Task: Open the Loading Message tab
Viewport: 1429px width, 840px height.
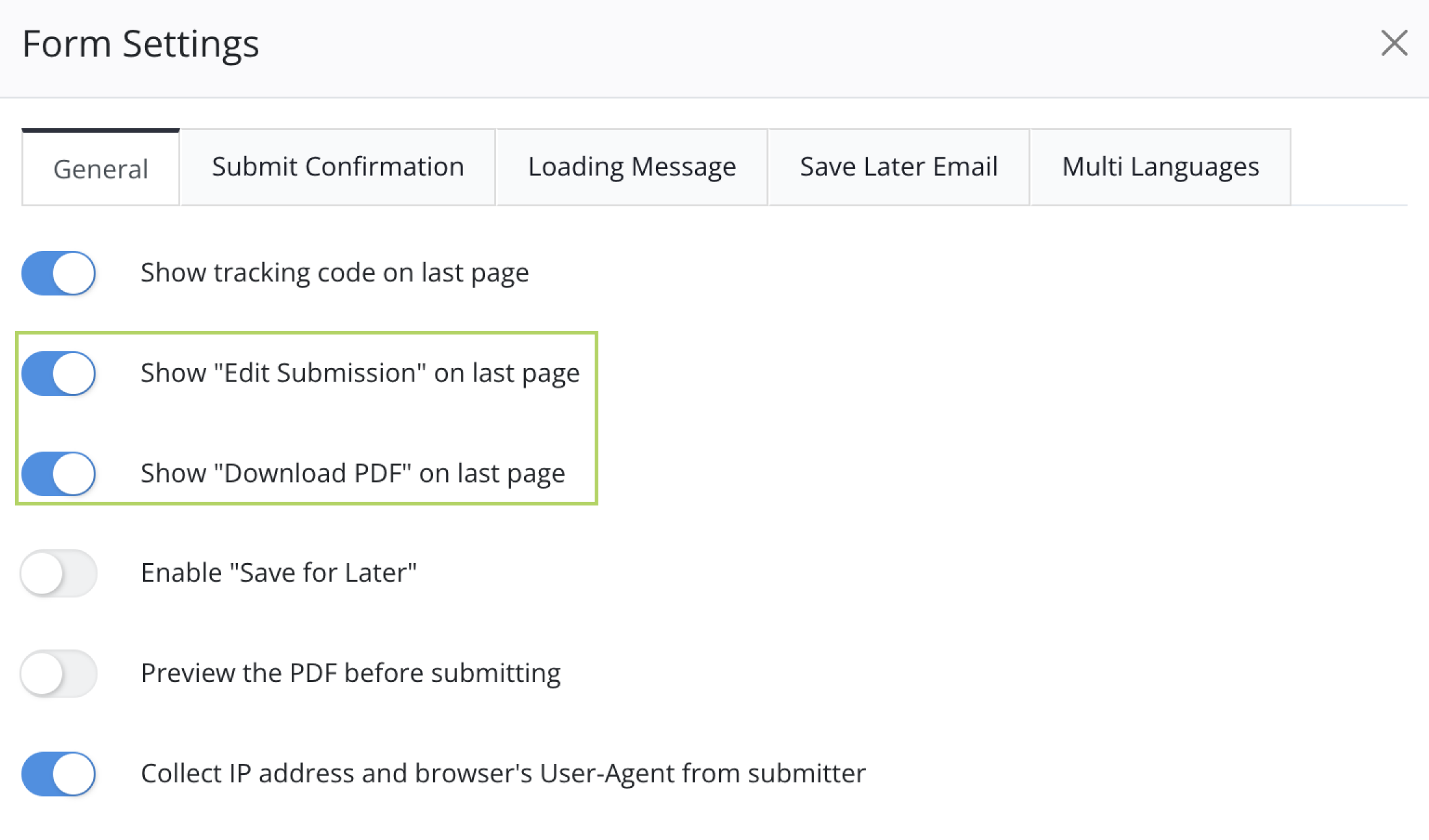Action: click(x=632, y=167)
